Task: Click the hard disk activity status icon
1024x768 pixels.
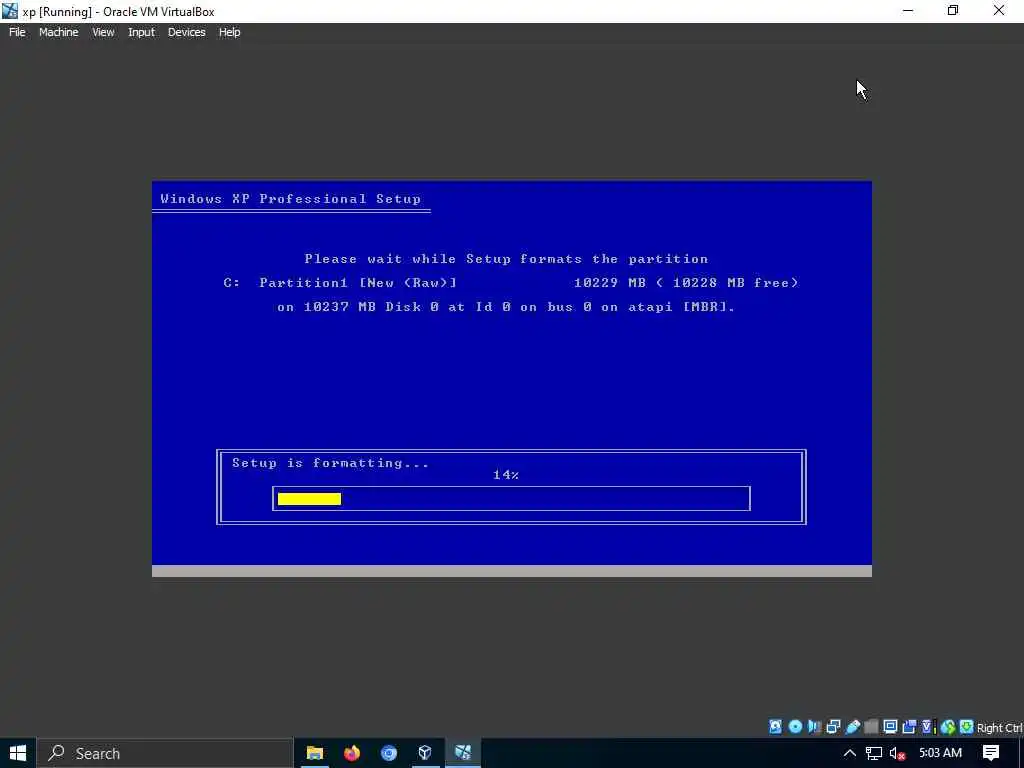Action: click(x=775, y=727)
